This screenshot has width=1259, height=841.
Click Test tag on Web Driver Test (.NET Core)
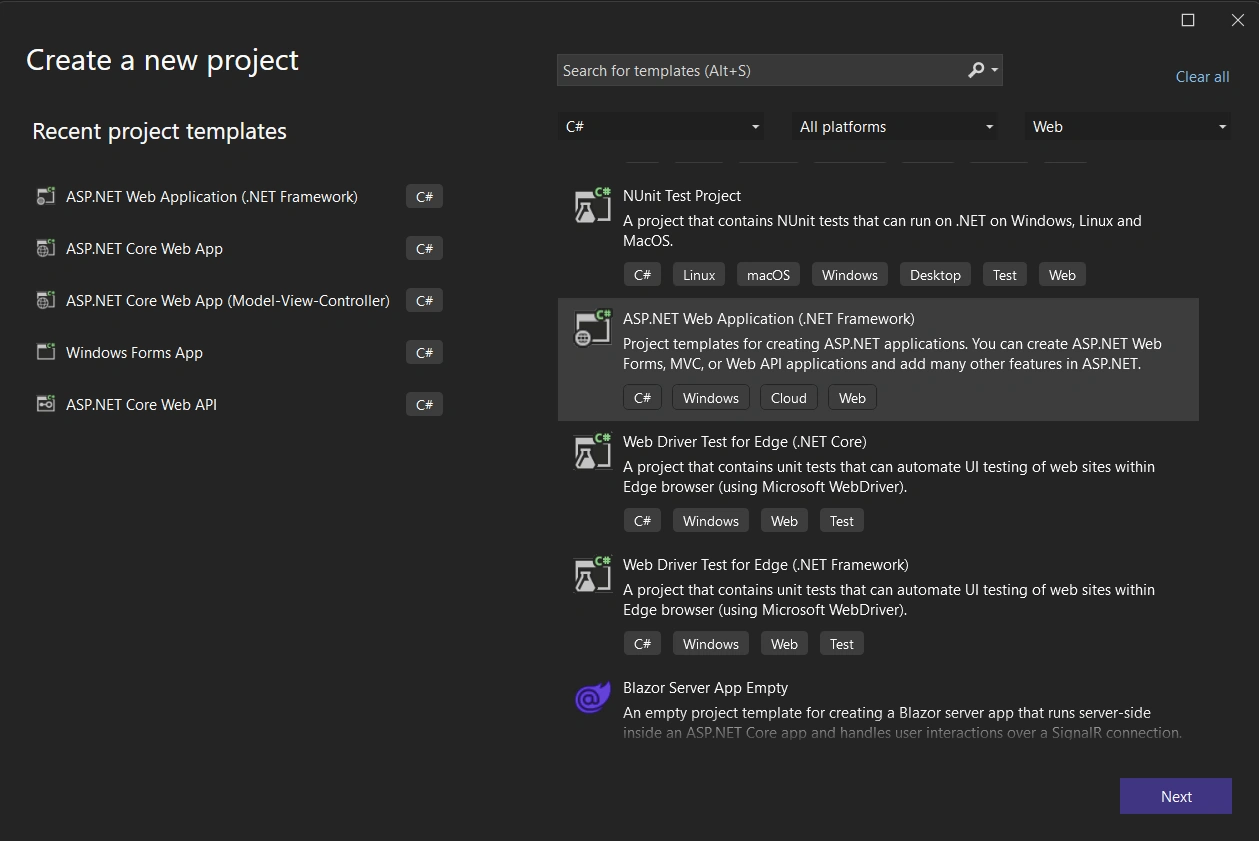(842, 521)
